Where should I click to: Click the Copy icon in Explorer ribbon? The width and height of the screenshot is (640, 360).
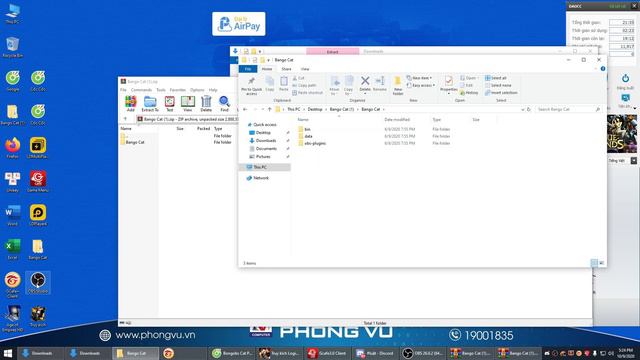click(269, 84)
